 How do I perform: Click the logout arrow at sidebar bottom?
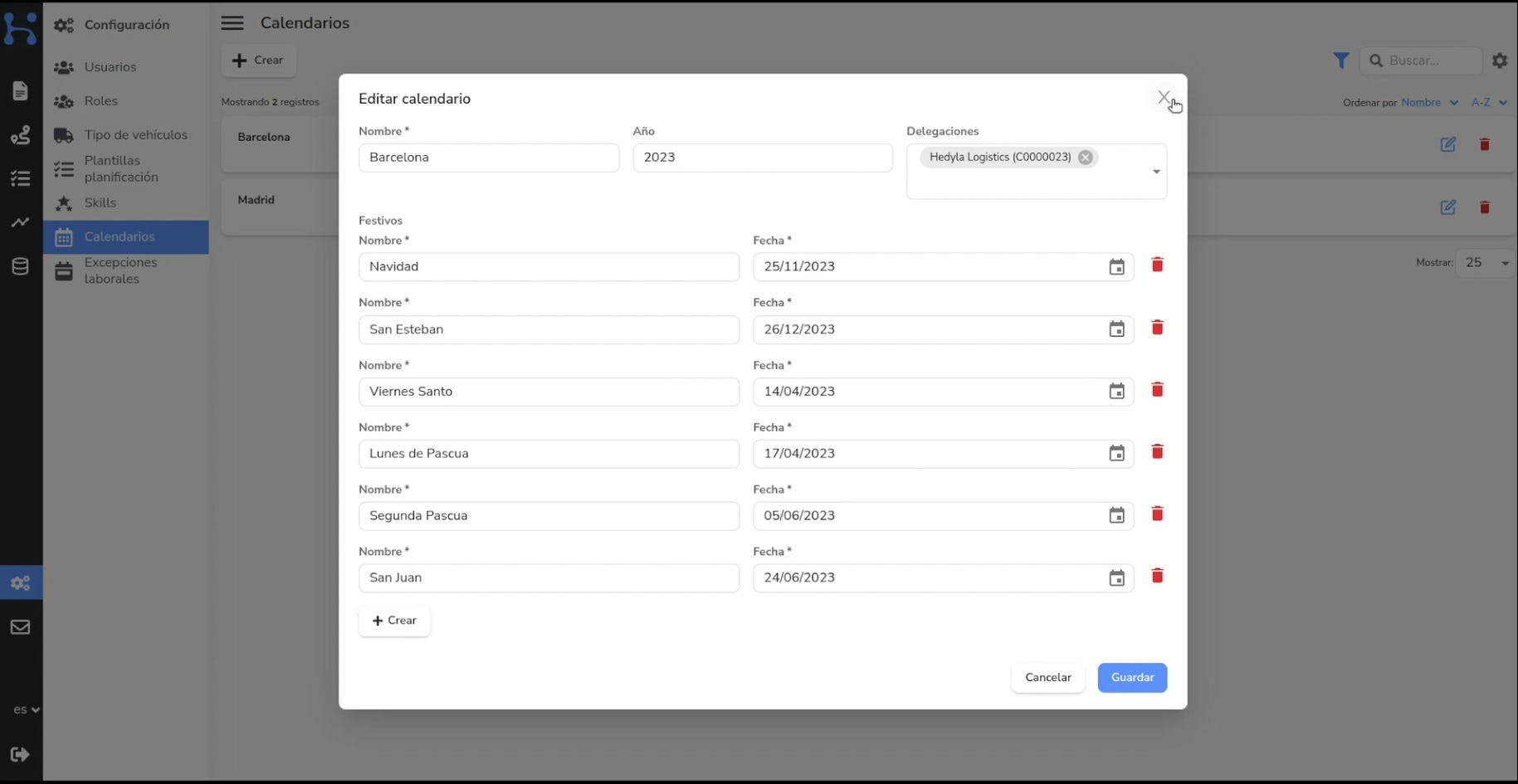pos(20,754)
